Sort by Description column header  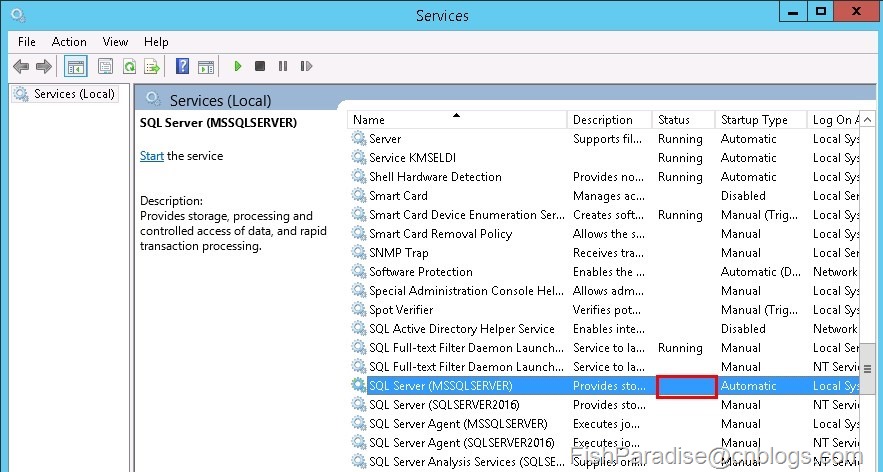609,119
